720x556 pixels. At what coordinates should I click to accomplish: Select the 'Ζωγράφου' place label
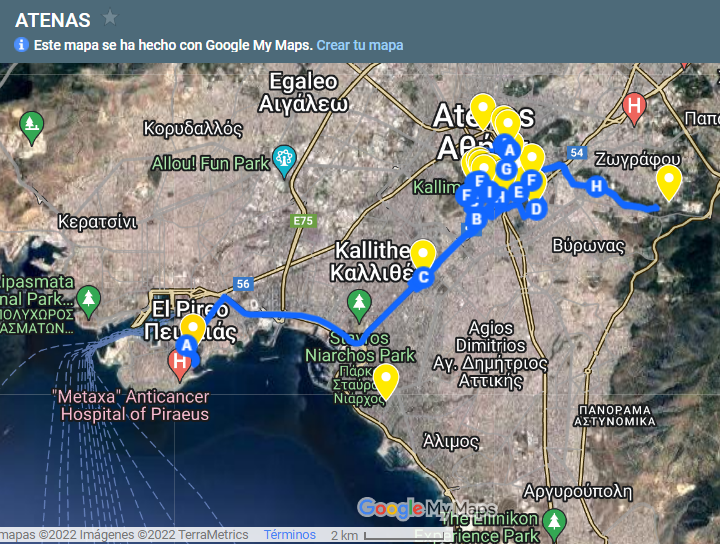pos(637,159)
